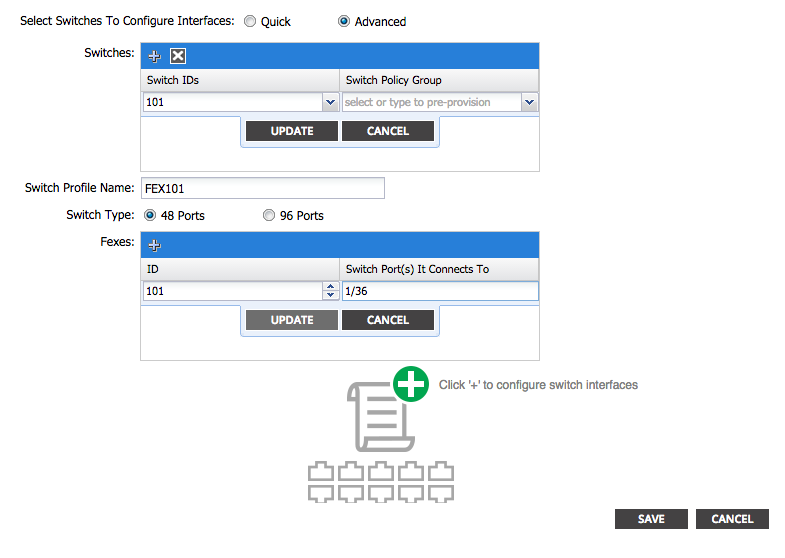Focus the FEX ID field showing 101
The width and height of the screenshot is (785, 558).
pos(233,291)
